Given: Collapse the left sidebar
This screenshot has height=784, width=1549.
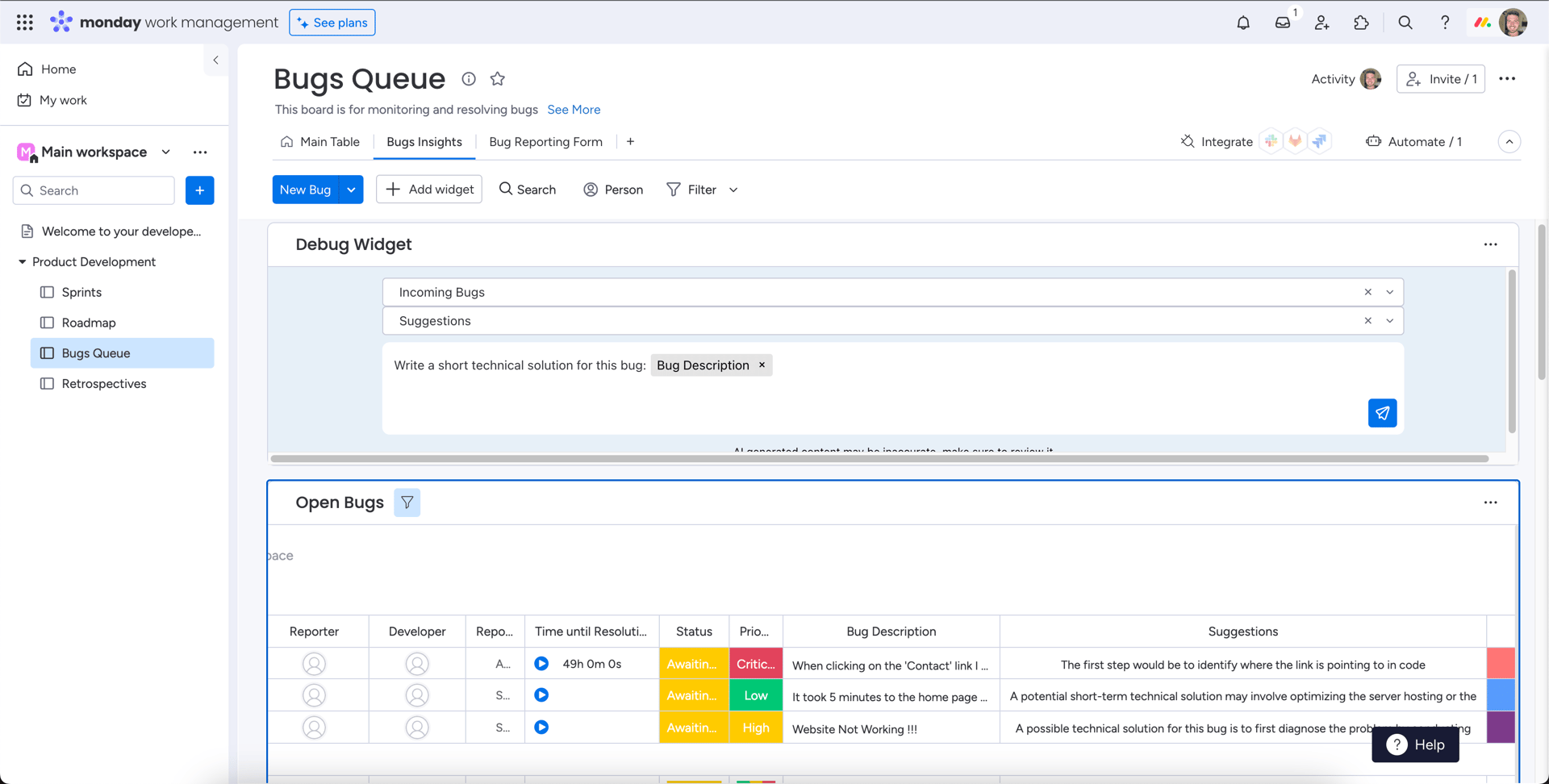Looking at the screenshot, I should point(215,60).
